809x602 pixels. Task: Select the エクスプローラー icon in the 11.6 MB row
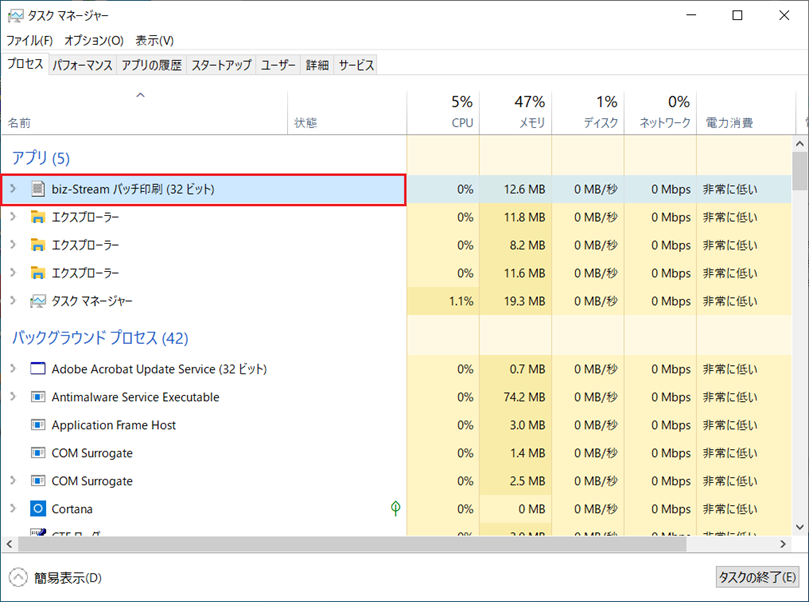point(38,273)
